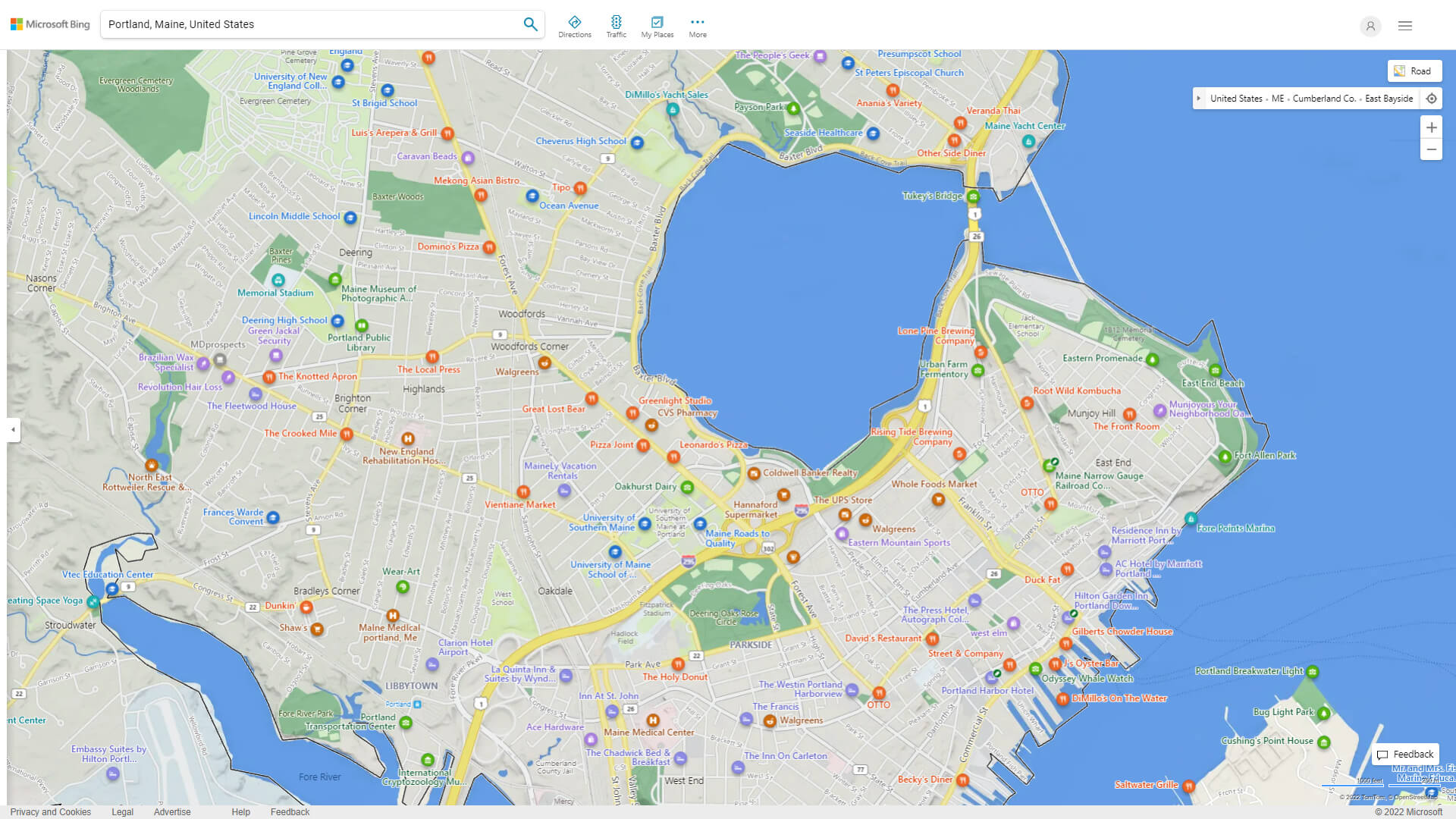
Task: Open the Road map style selector
Action: click(1414, 71)
